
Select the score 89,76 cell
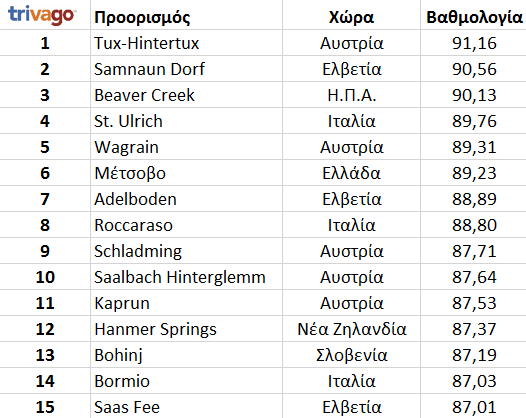click(x=473, y=121)
